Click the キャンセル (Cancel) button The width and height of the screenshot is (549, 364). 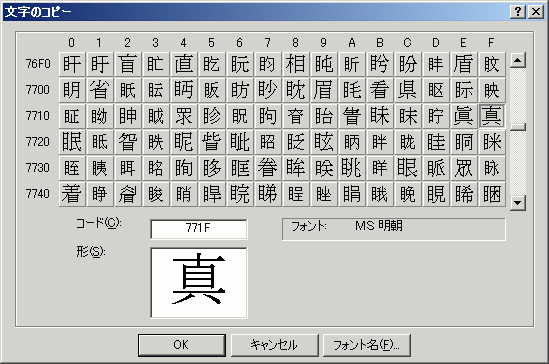coord(274,345)
